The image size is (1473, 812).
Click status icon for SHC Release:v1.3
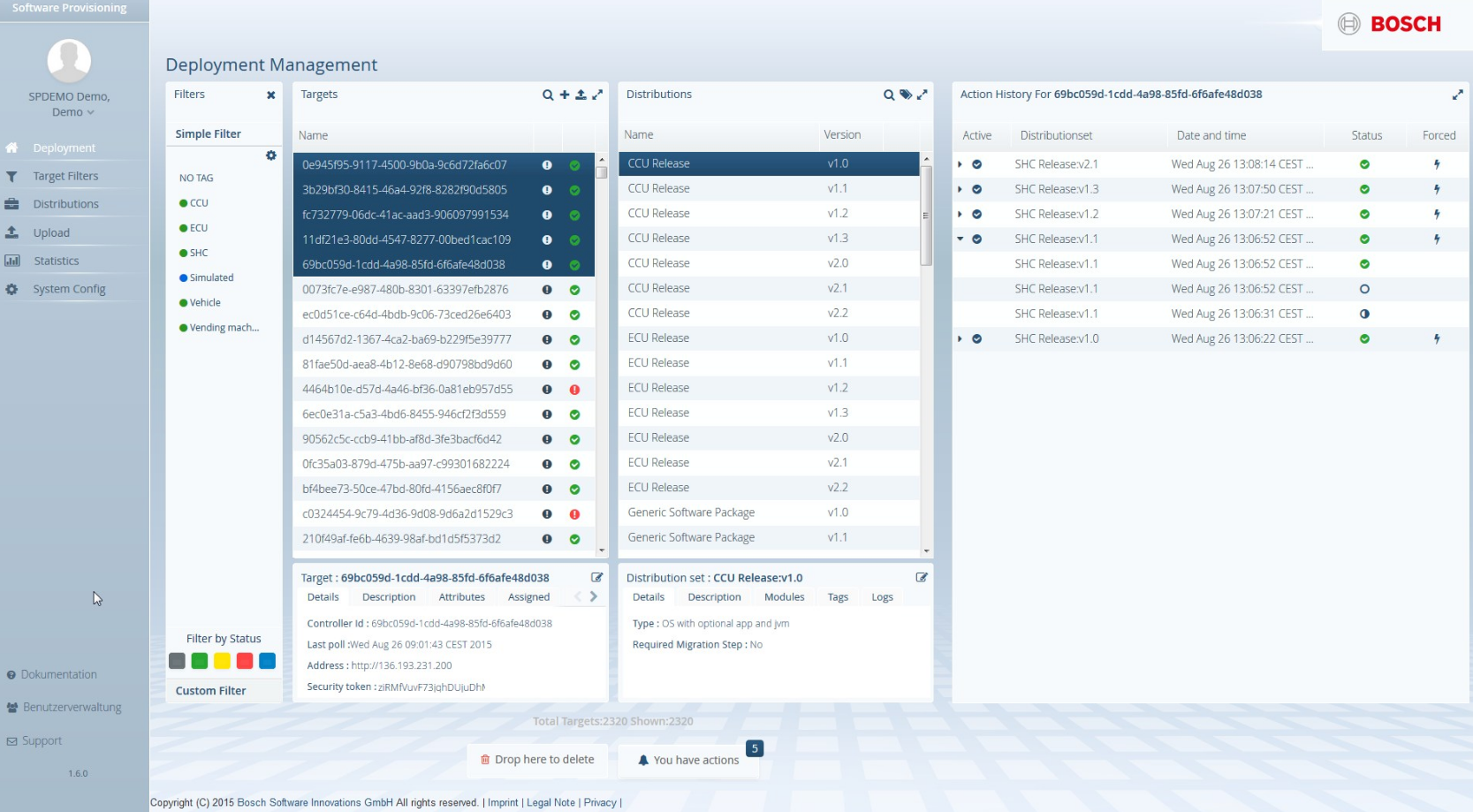(x=1364, y=189)
